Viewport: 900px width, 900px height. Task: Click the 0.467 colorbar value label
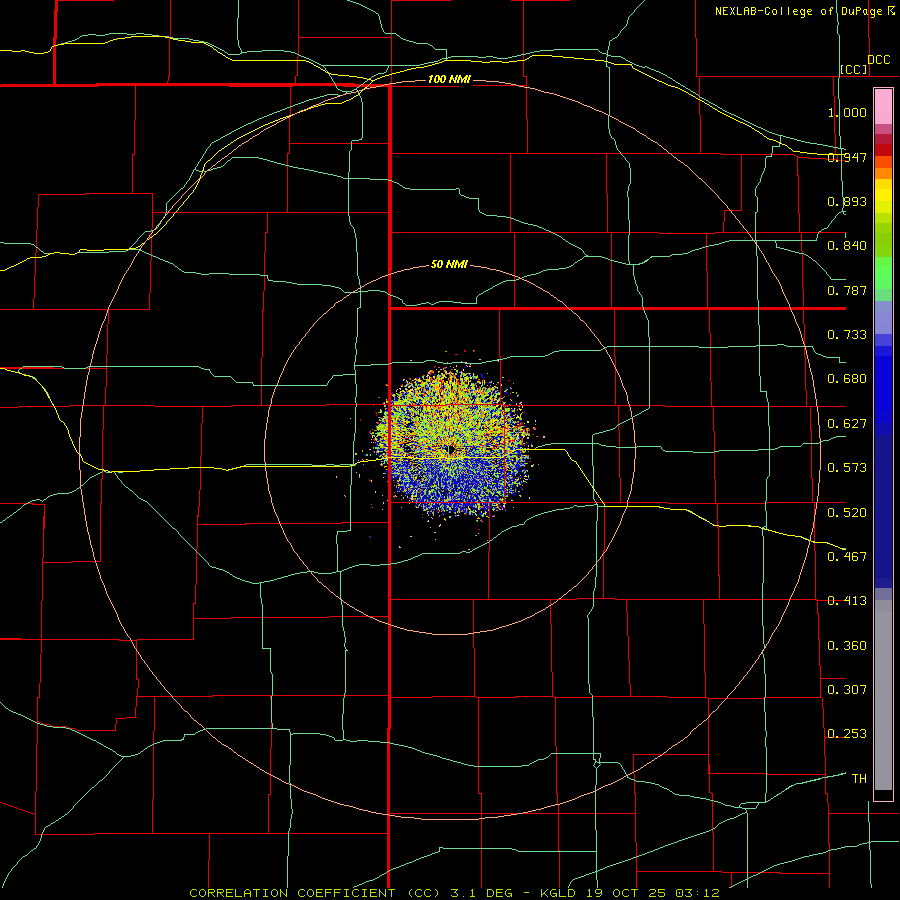click(x=847, y=557)
